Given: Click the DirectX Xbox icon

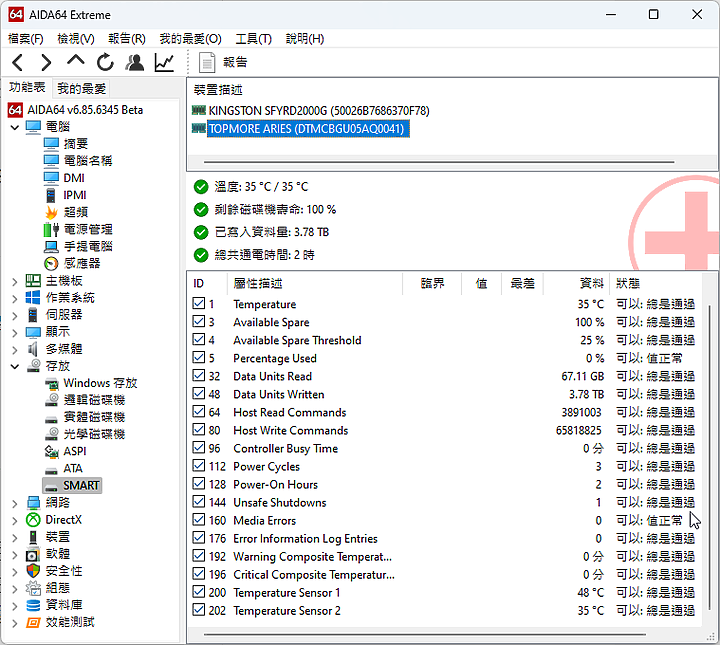Looking at the screenshot, I should pyautogui.click(x=33, y=520).
